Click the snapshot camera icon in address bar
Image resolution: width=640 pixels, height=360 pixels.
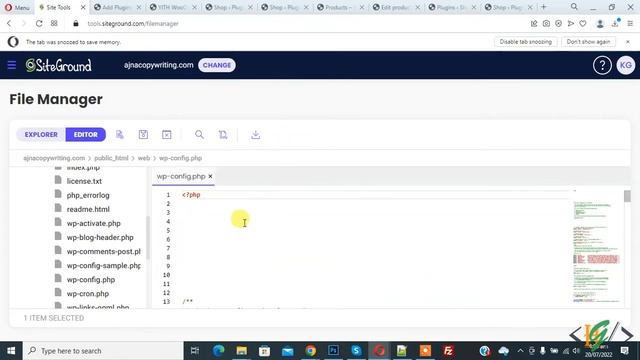click(546, 24)
